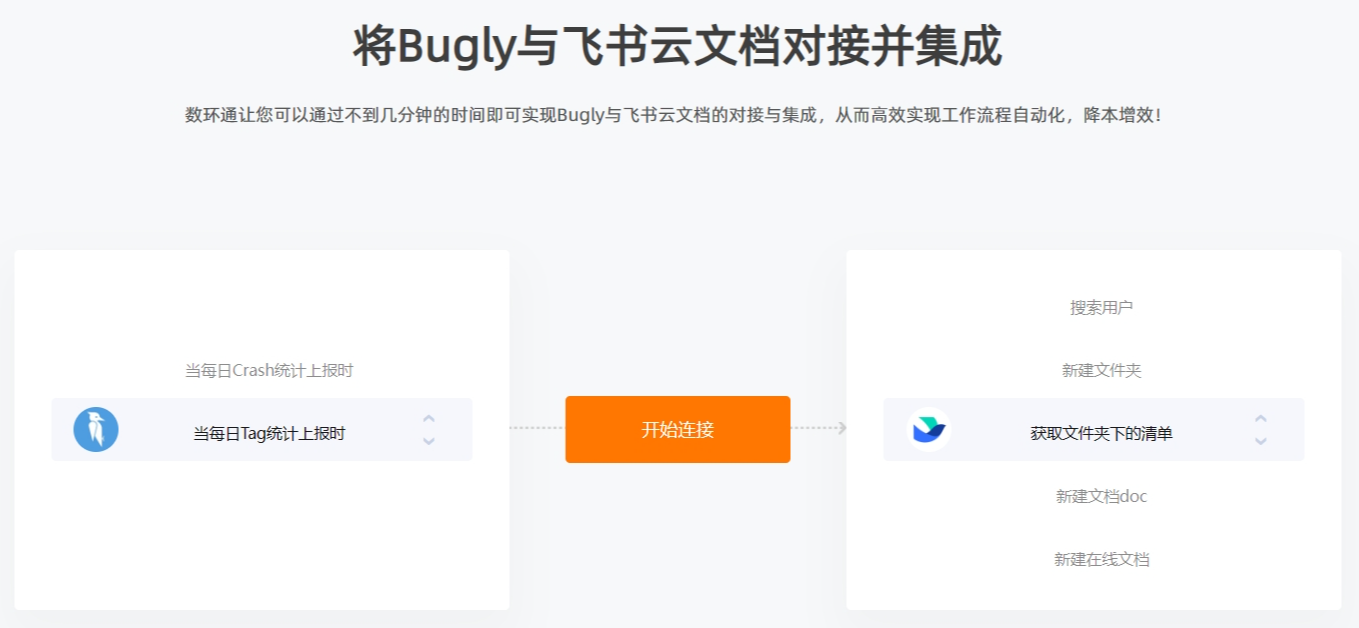Select the 新建文档doc action
1359x628 pixels.
[1101, 497]
